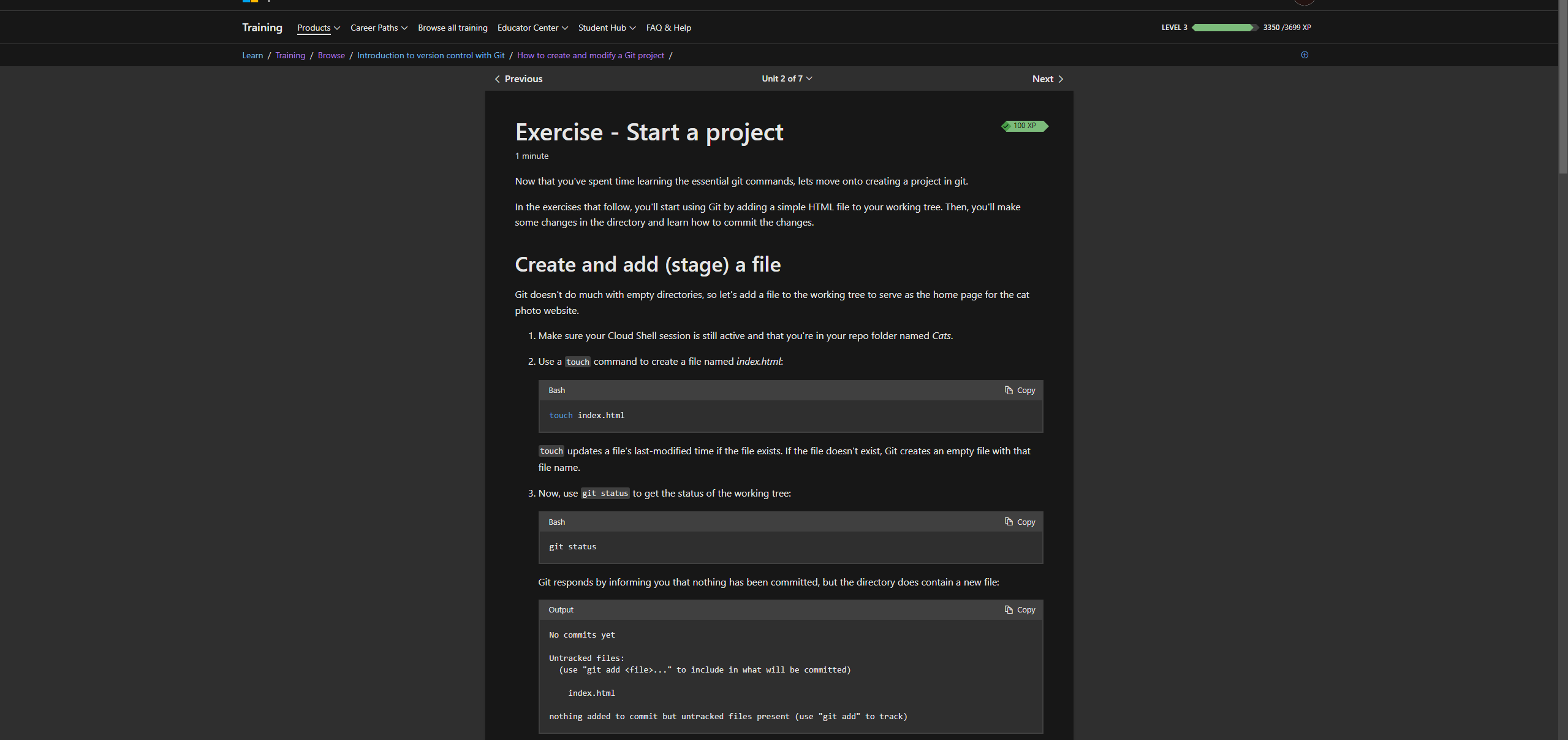Copy the git status code block

(x=1020, y=522)
